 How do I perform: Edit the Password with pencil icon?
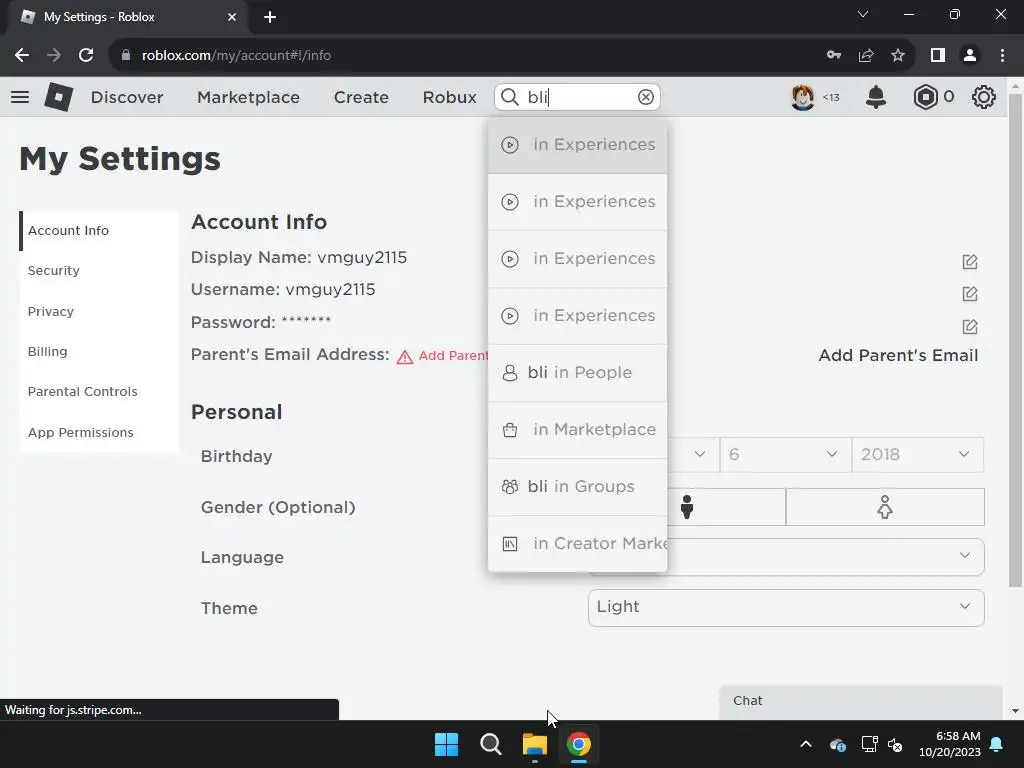970,327
